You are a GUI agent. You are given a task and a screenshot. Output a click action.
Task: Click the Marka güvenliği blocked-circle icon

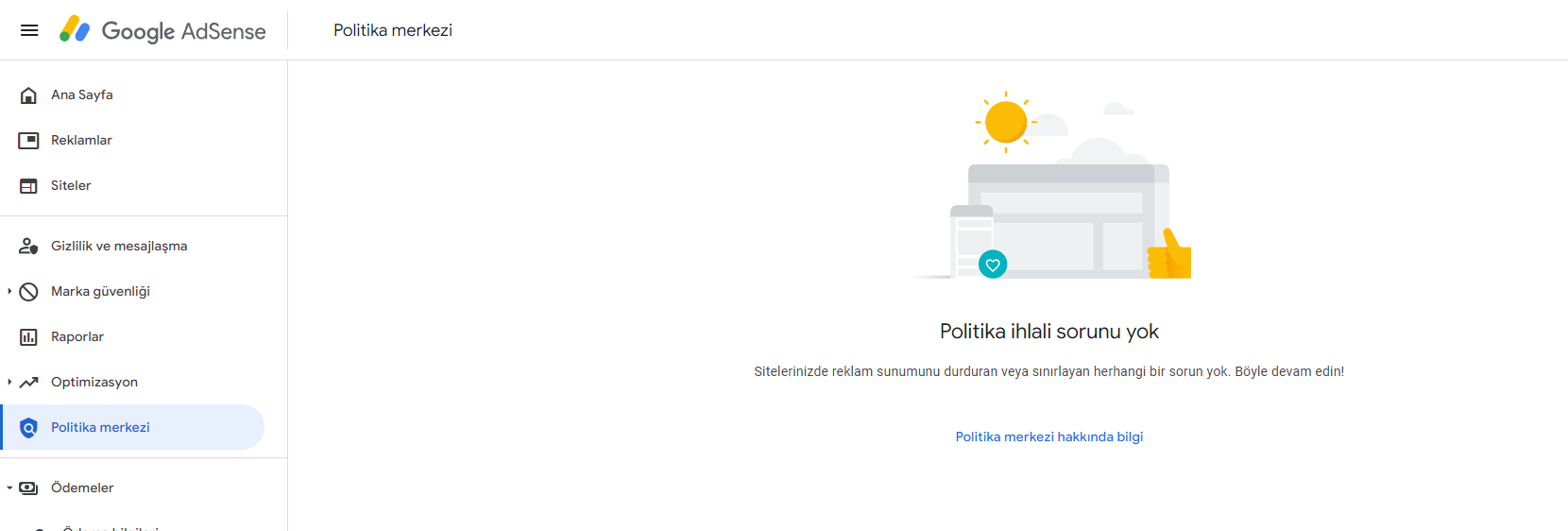[x=28, y=291]
